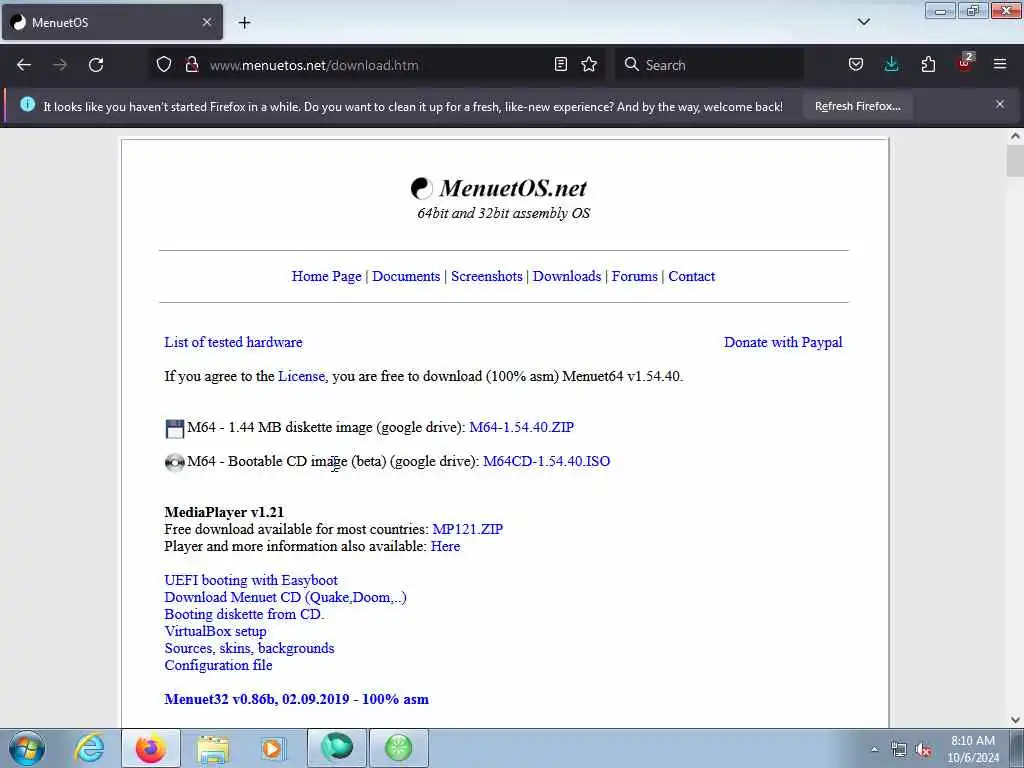1024x768 pixels.
Task: Click the MenuetOS yin-yang logo
Action: [x=421, y=188]
